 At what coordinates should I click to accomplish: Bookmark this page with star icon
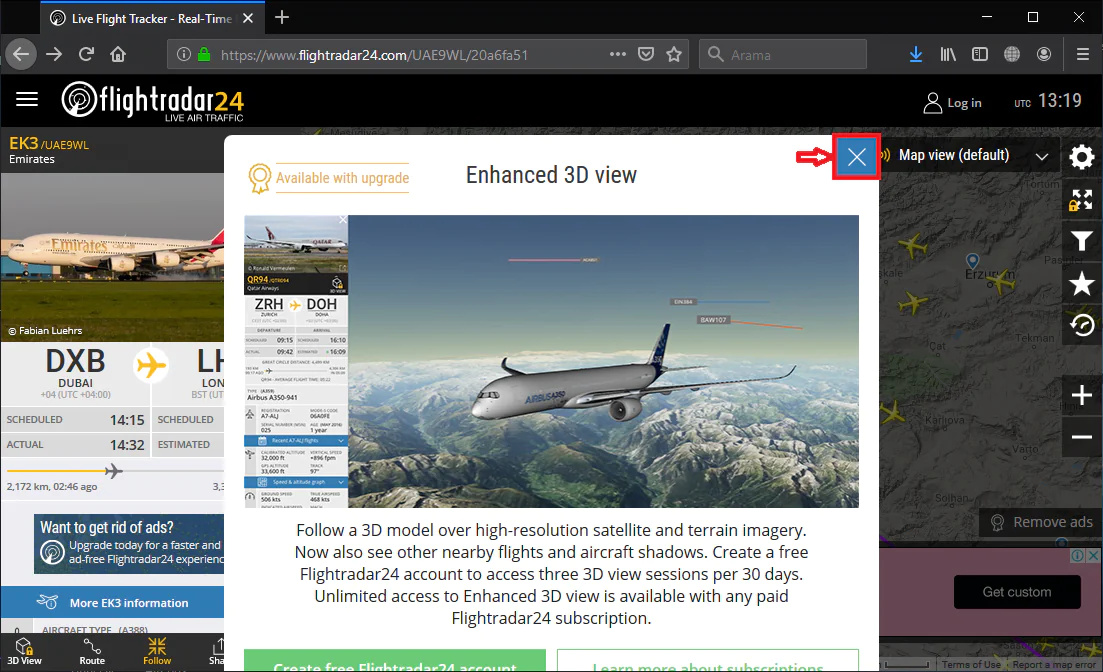674,54
